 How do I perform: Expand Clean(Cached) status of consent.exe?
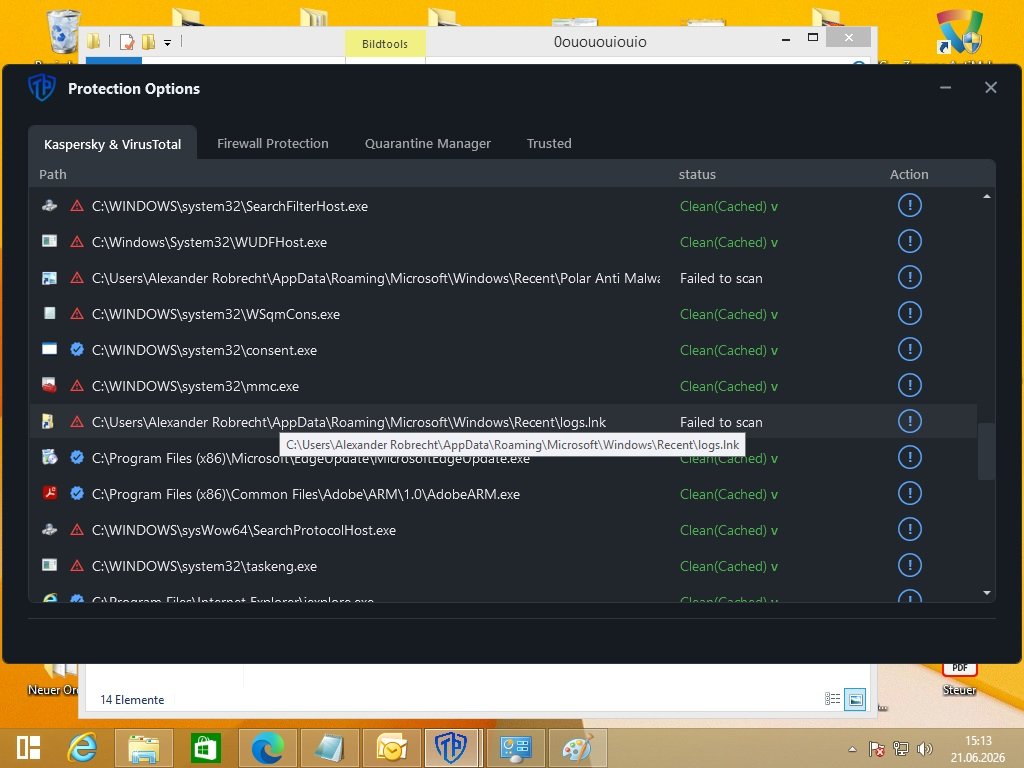point(728,349)
